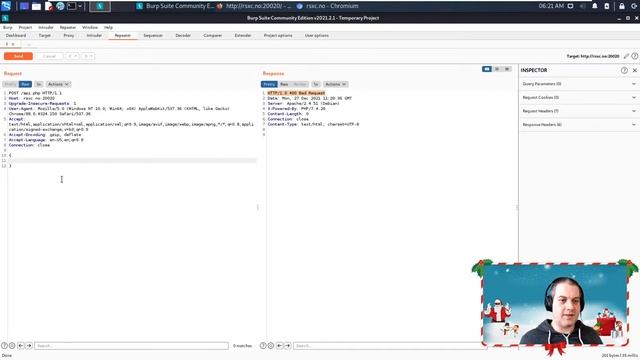Switch to the Target tab

44,36
